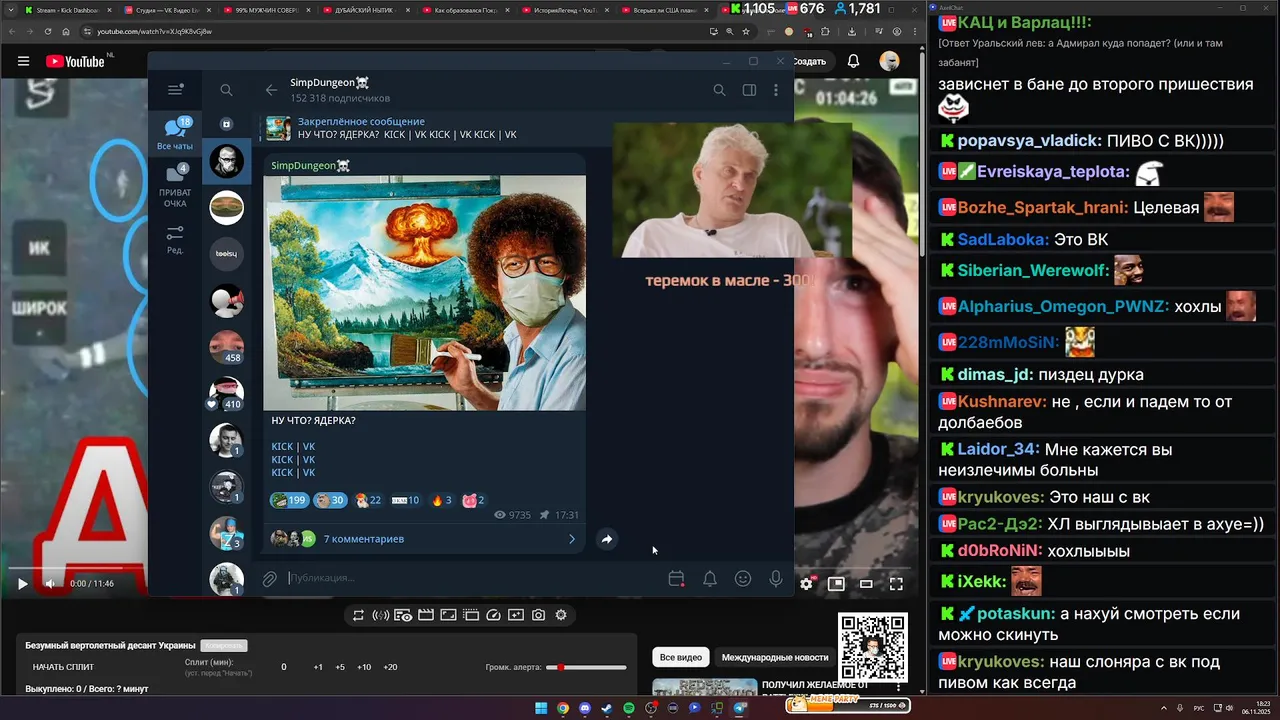Switch YouTube to theater mode

pyautogui.click(x=866, y=583)
